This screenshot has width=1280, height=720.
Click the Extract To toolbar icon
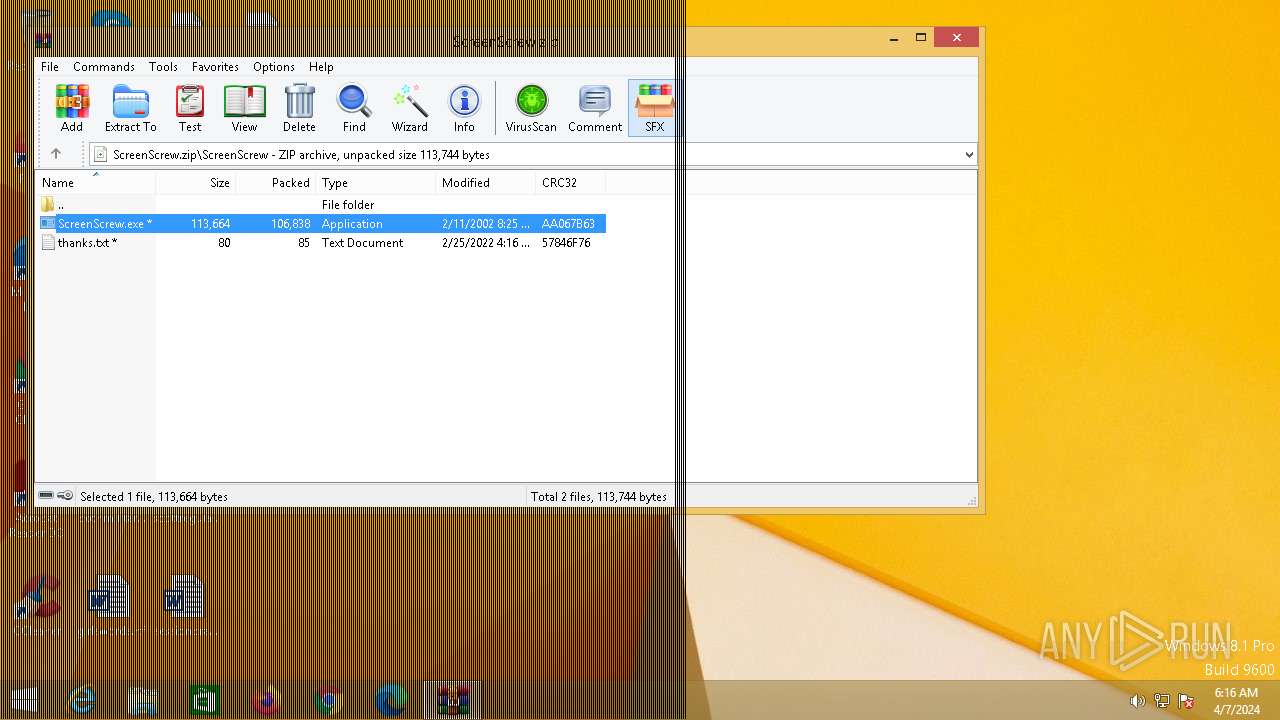[x=130, y=108]
